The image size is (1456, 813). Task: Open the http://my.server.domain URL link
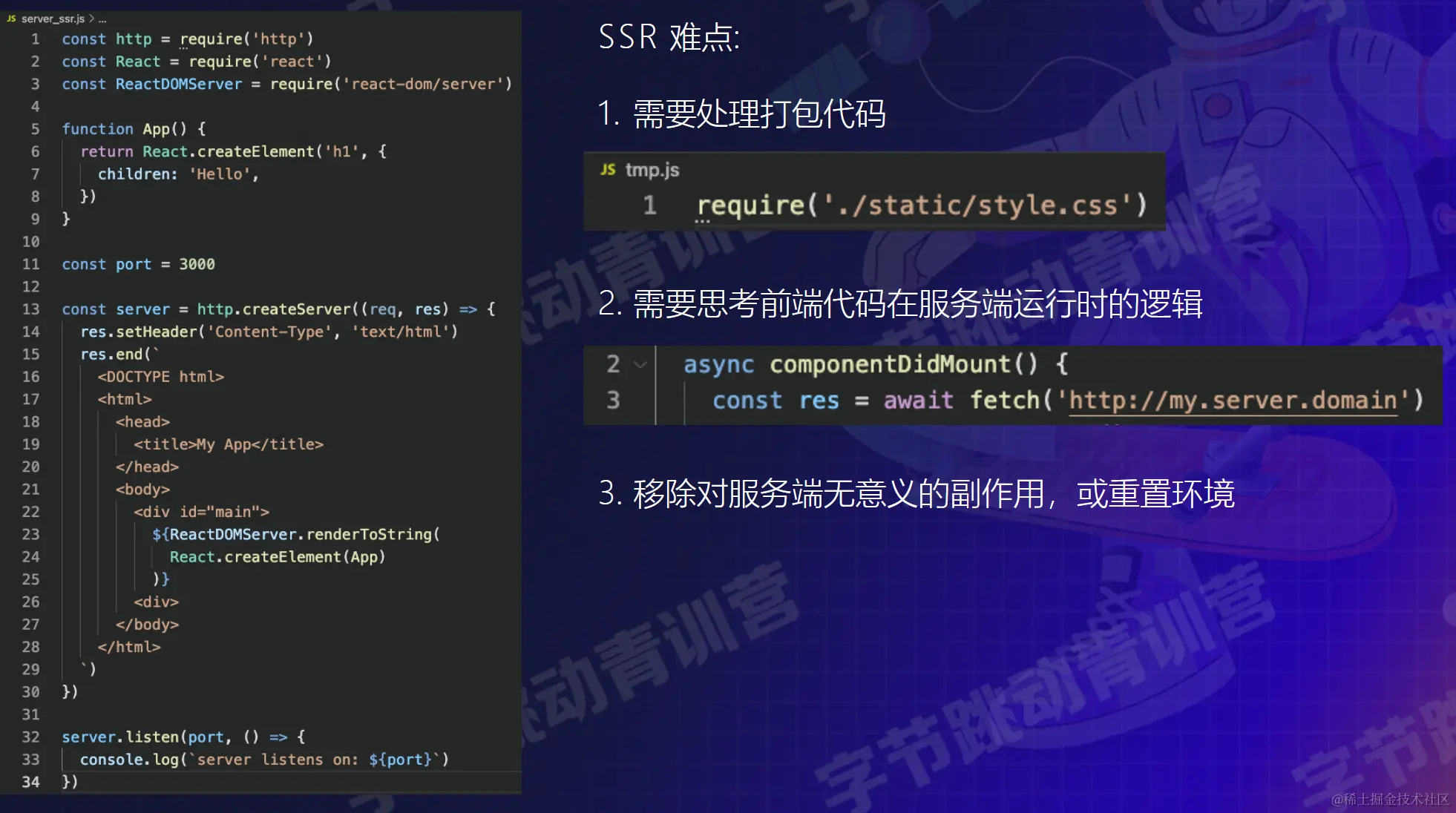(x=1232, y=401)
